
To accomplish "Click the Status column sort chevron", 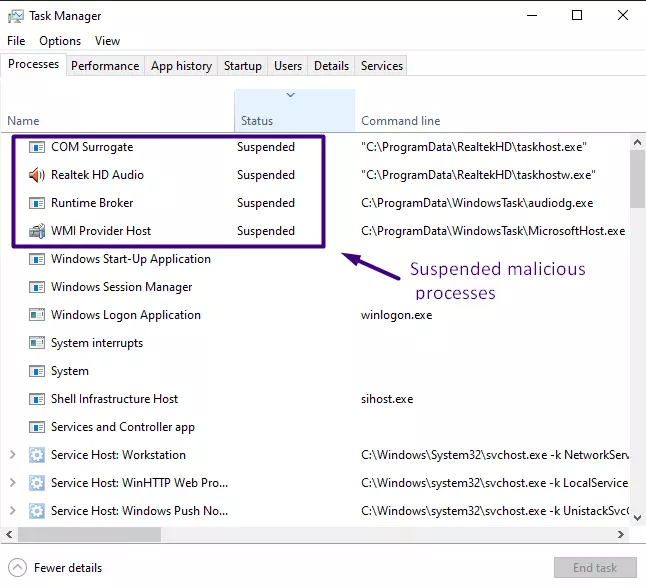I will point(290,95).
